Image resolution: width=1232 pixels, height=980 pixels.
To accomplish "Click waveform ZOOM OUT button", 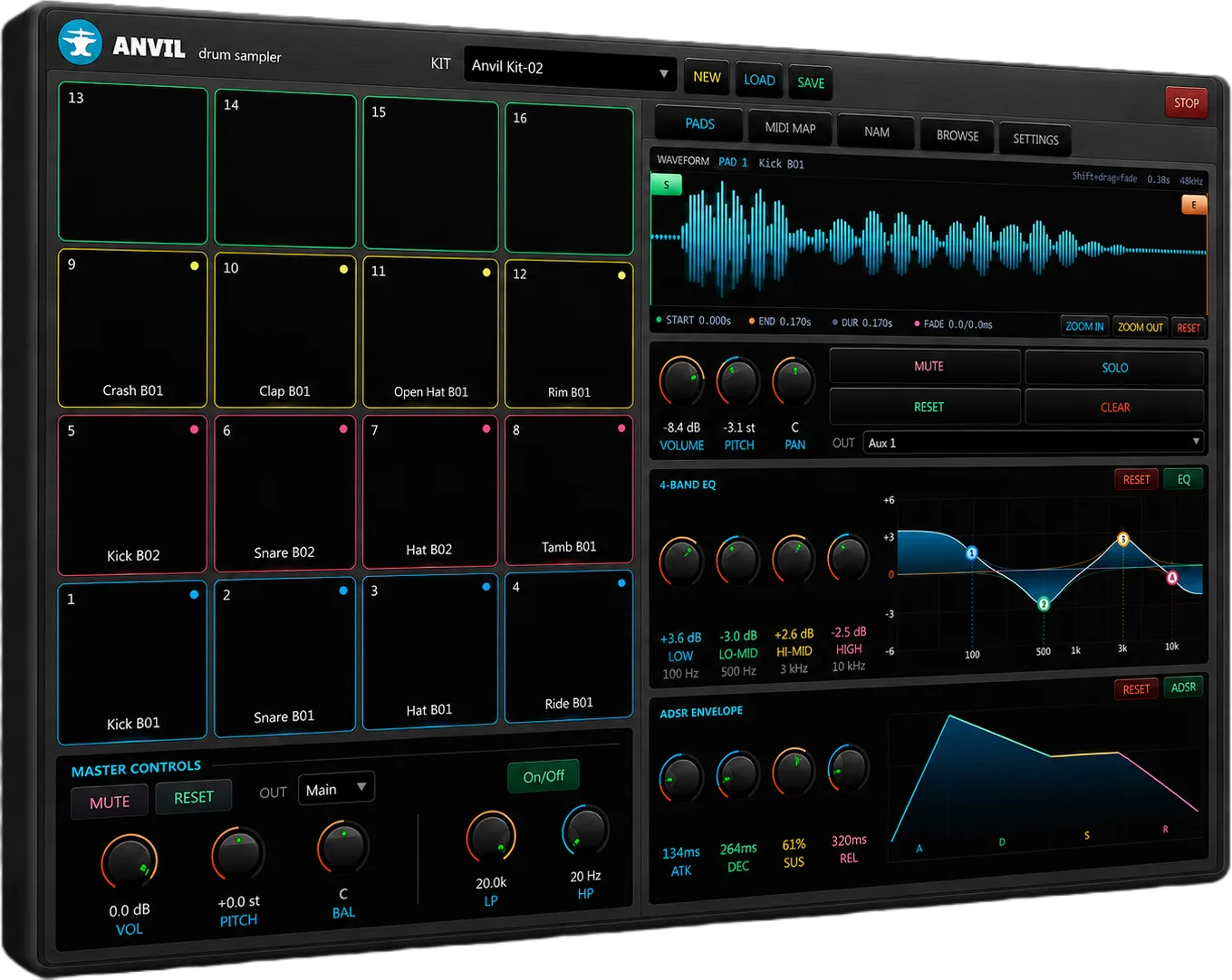I will click(1140, 327).
